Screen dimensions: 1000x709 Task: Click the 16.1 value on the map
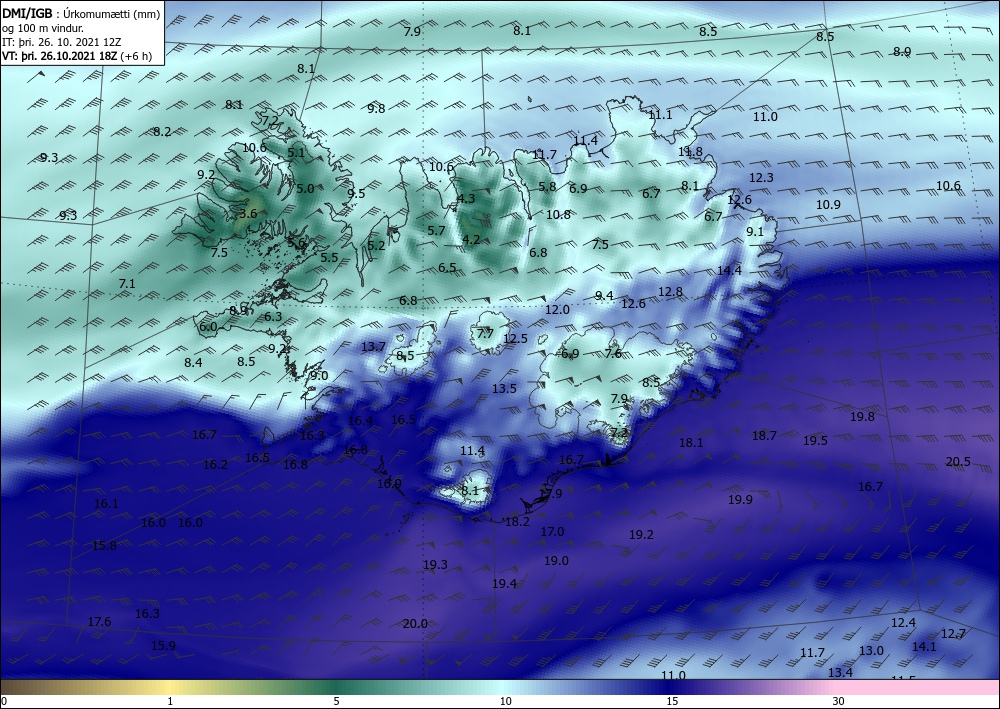(106, 504)
